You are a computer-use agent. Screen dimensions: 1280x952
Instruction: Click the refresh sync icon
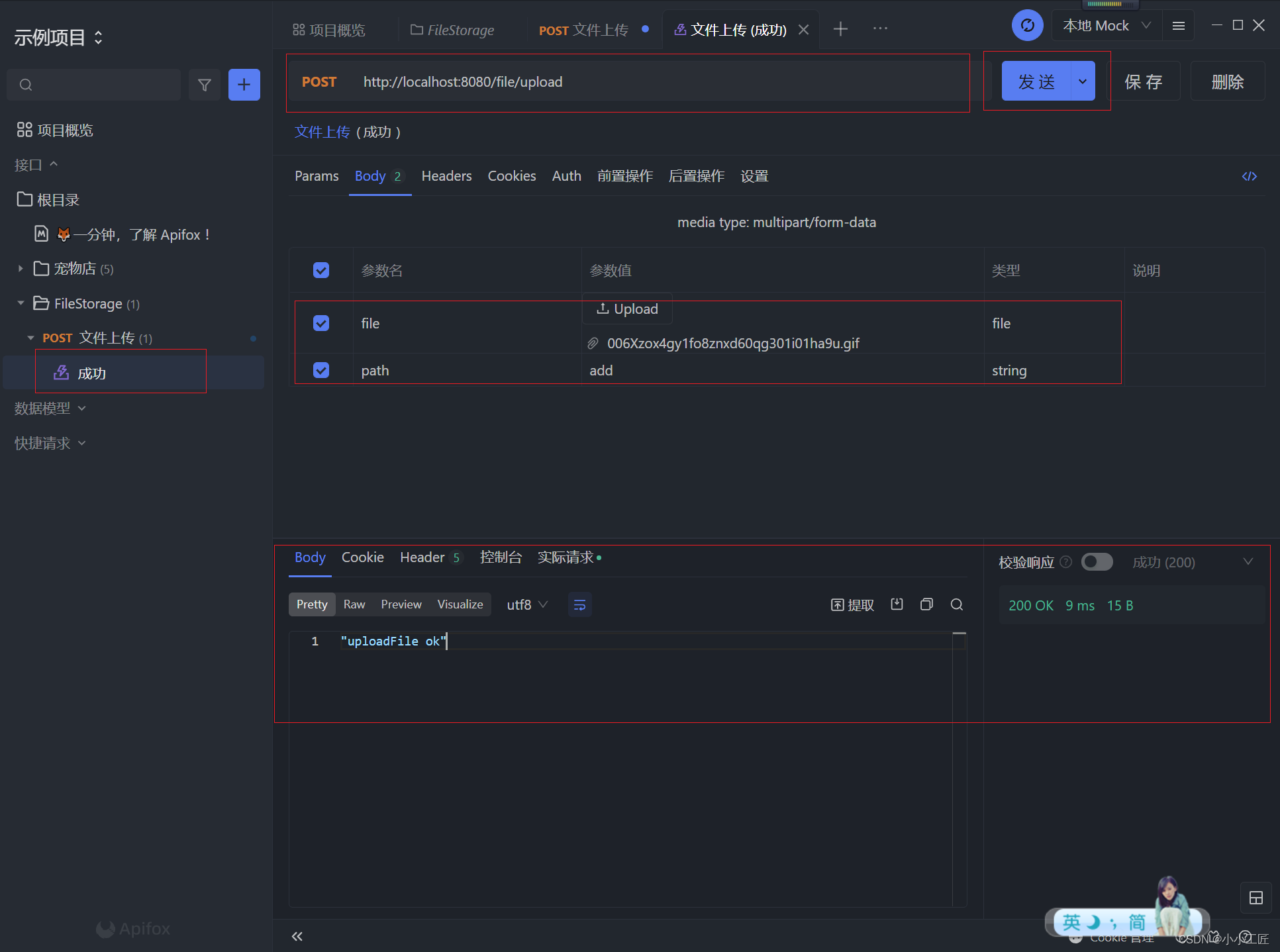tap(1027, 26)
